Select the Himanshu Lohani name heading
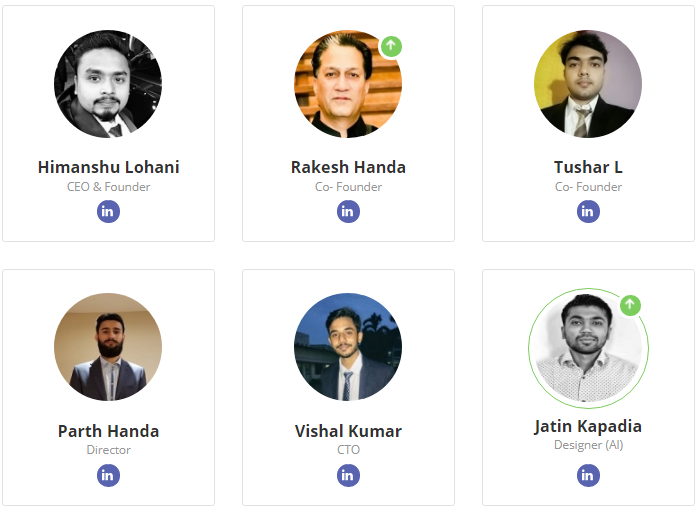This screenshot has width=698, height=511. point(108,167)
